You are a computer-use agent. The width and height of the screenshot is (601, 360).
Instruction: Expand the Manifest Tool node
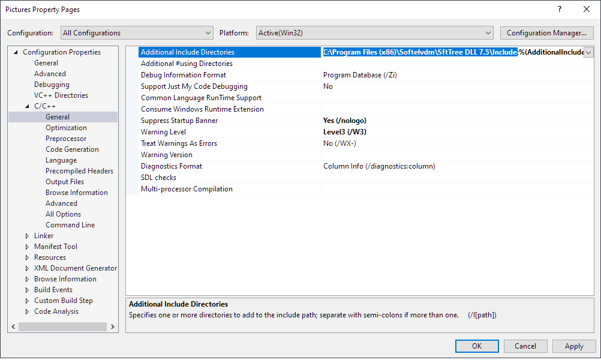pyautogui.click(x=27, y=247)
